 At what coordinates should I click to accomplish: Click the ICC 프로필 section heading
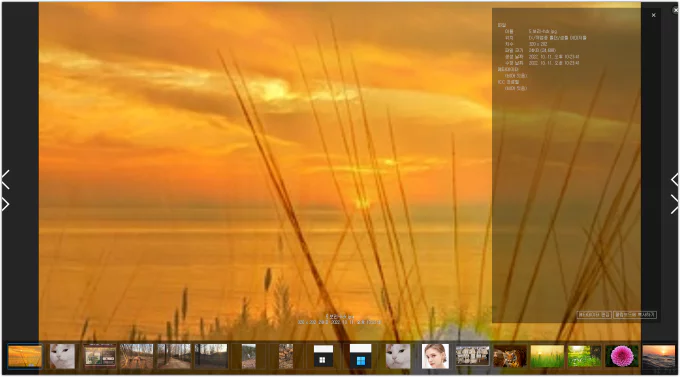click(x=508, y=82)
